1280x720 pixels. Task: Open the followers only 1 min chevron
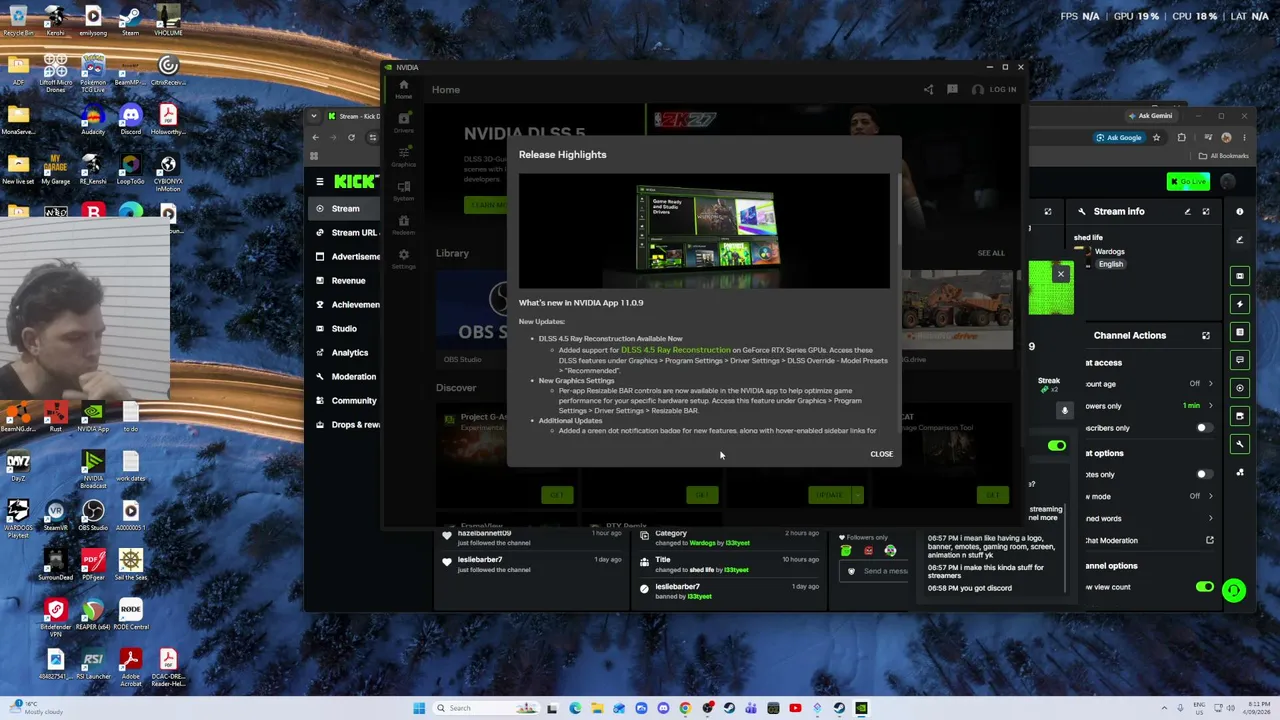(1210, 406)
